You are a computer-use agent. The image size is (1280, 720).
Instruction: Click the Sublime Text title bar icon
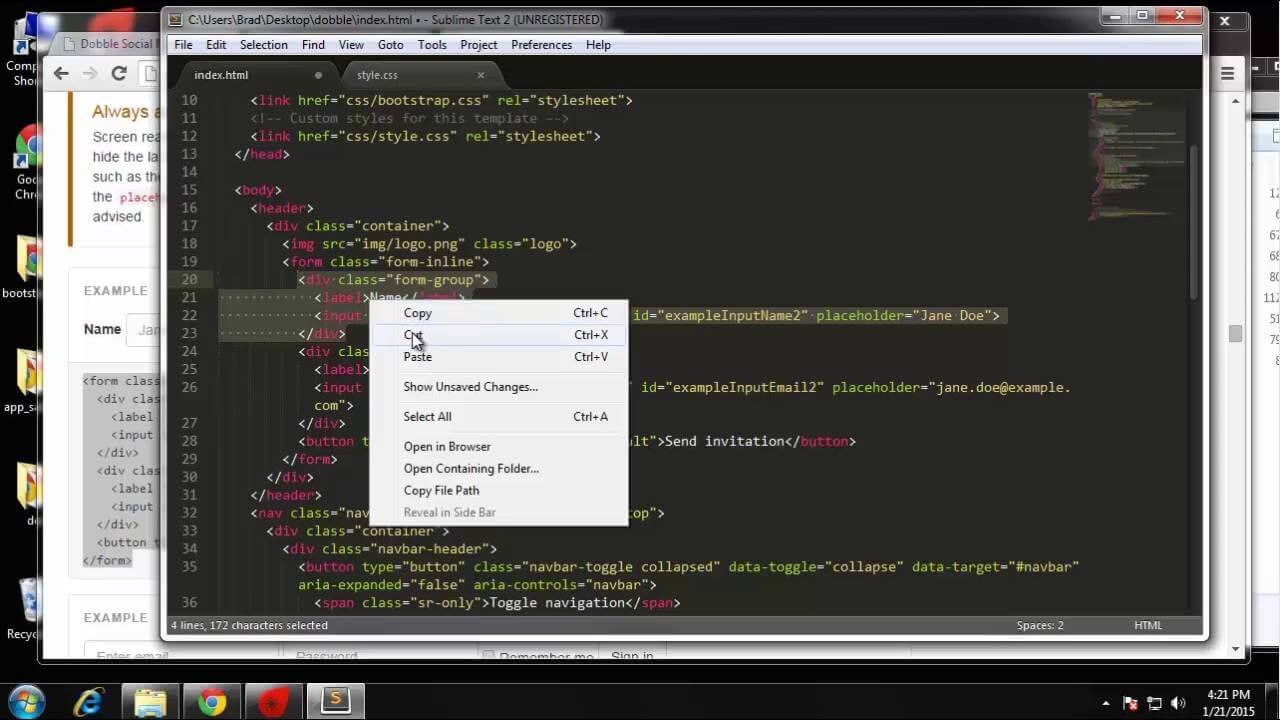[175, 19]
